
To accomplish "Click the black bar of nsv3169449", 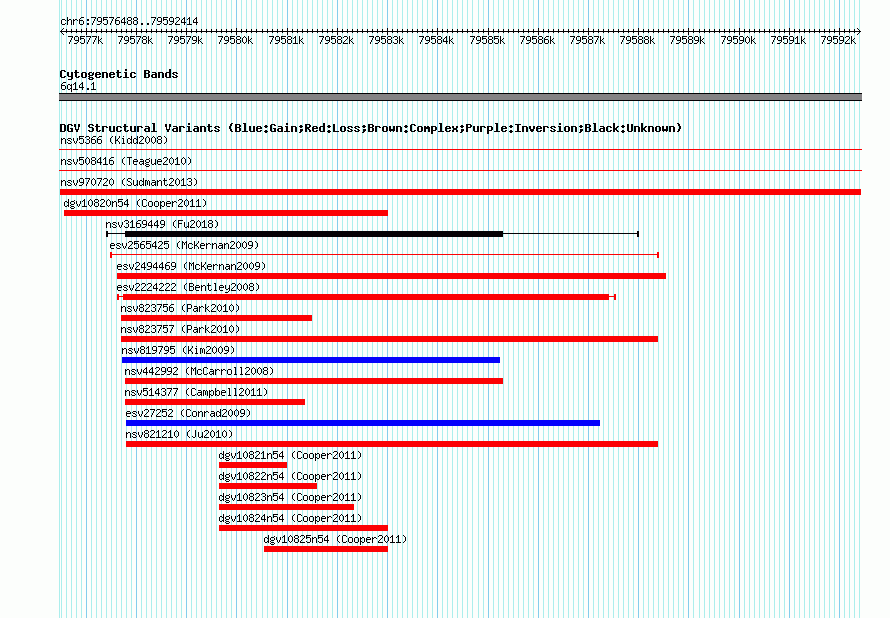I will click(314, 234).
